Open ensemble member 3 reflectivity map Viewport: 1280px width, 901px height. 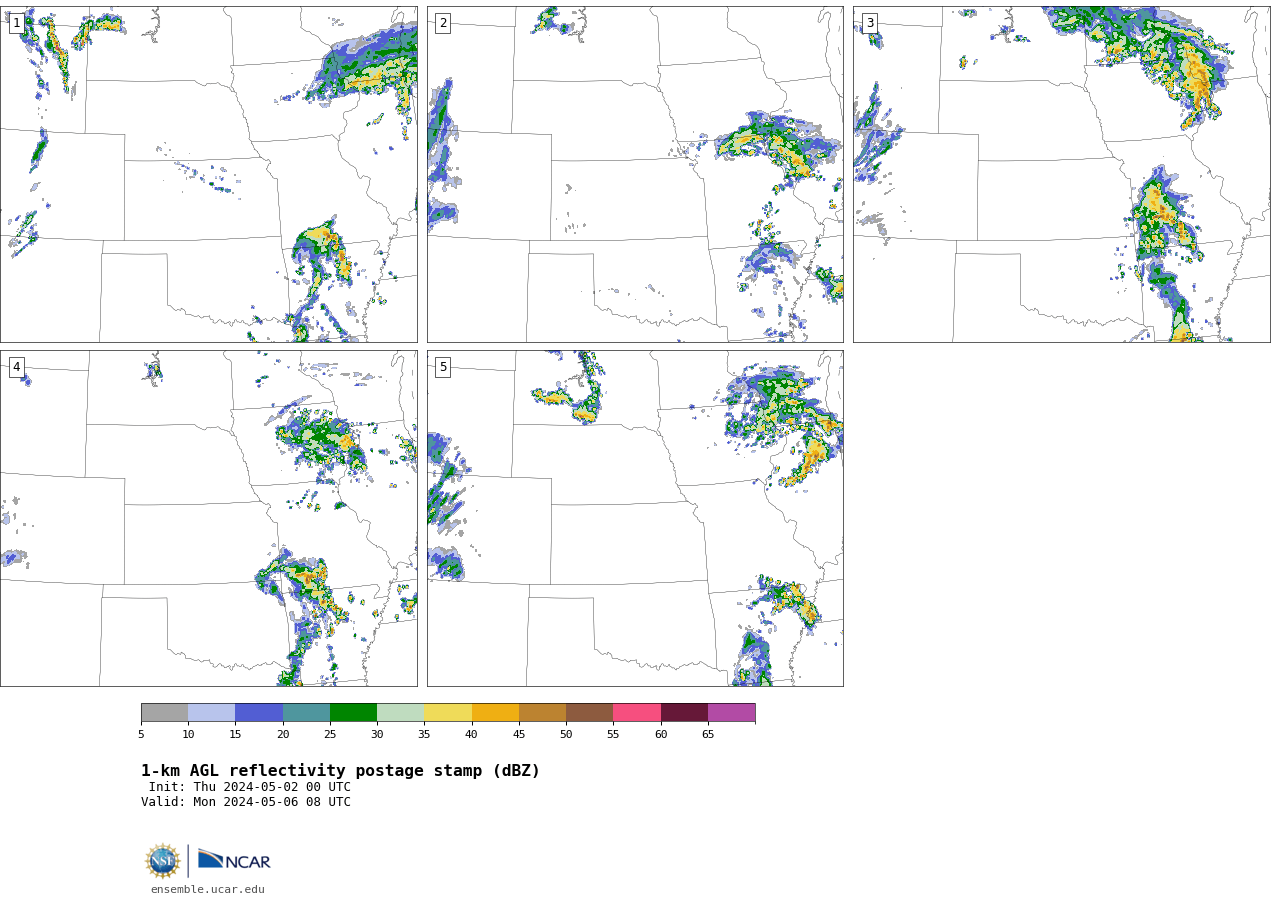pyautogui.click(x=1061, y=175)
